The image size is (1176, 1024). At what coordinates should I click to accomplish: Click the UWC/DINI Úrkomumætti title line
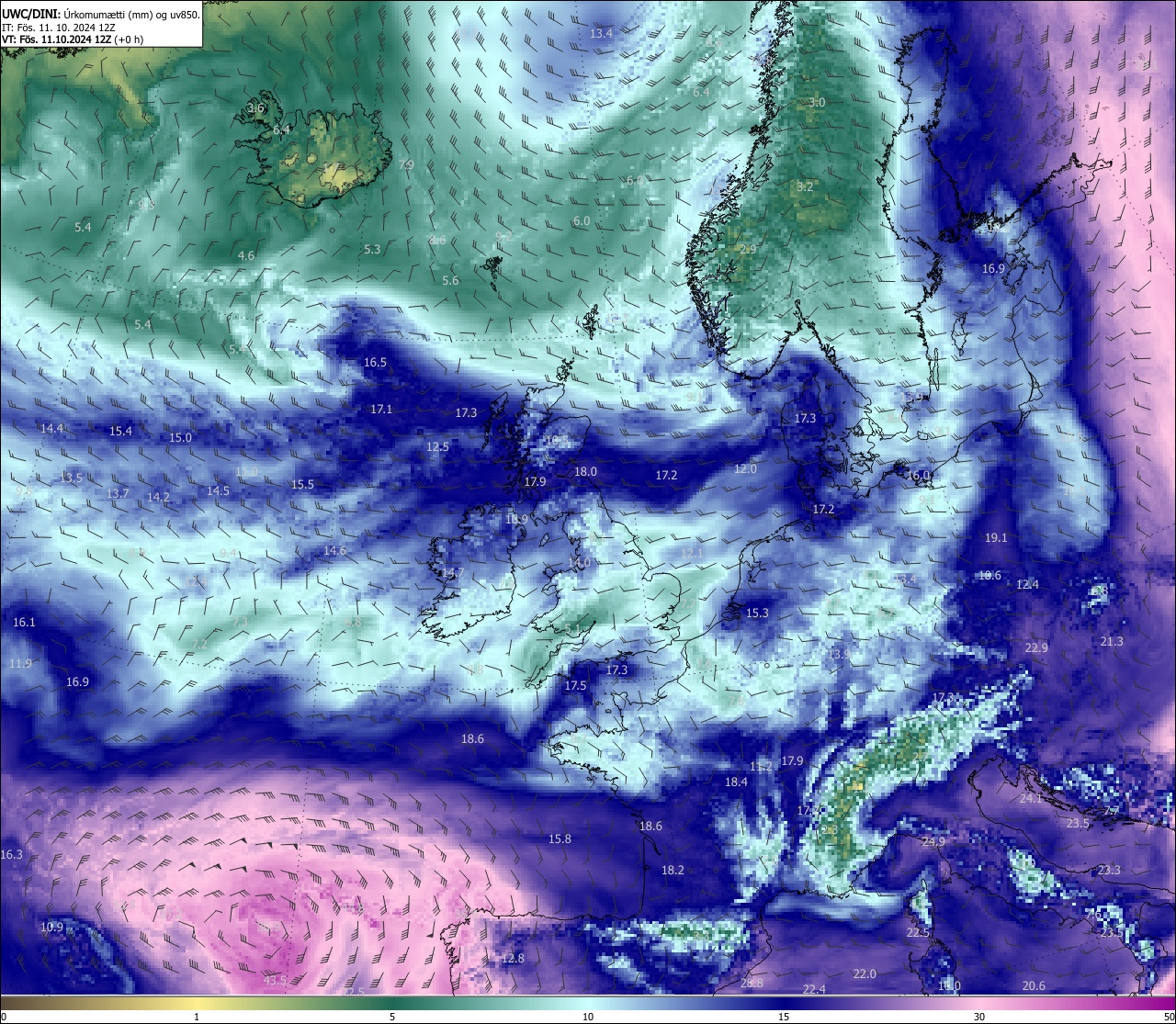(101, 14)
